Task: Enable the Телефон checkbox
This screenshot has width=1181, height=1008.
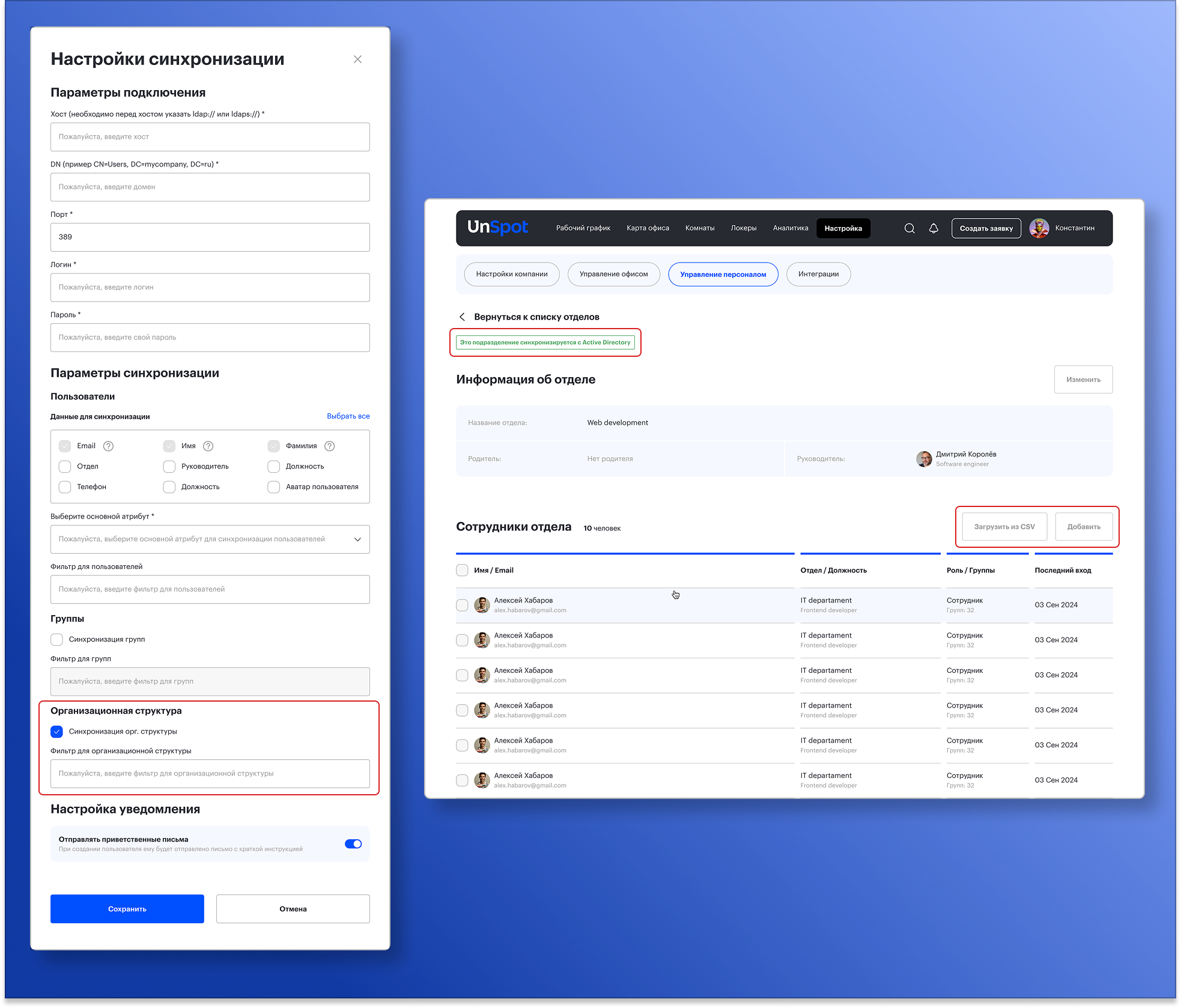Action: click(x=65, y=487)
